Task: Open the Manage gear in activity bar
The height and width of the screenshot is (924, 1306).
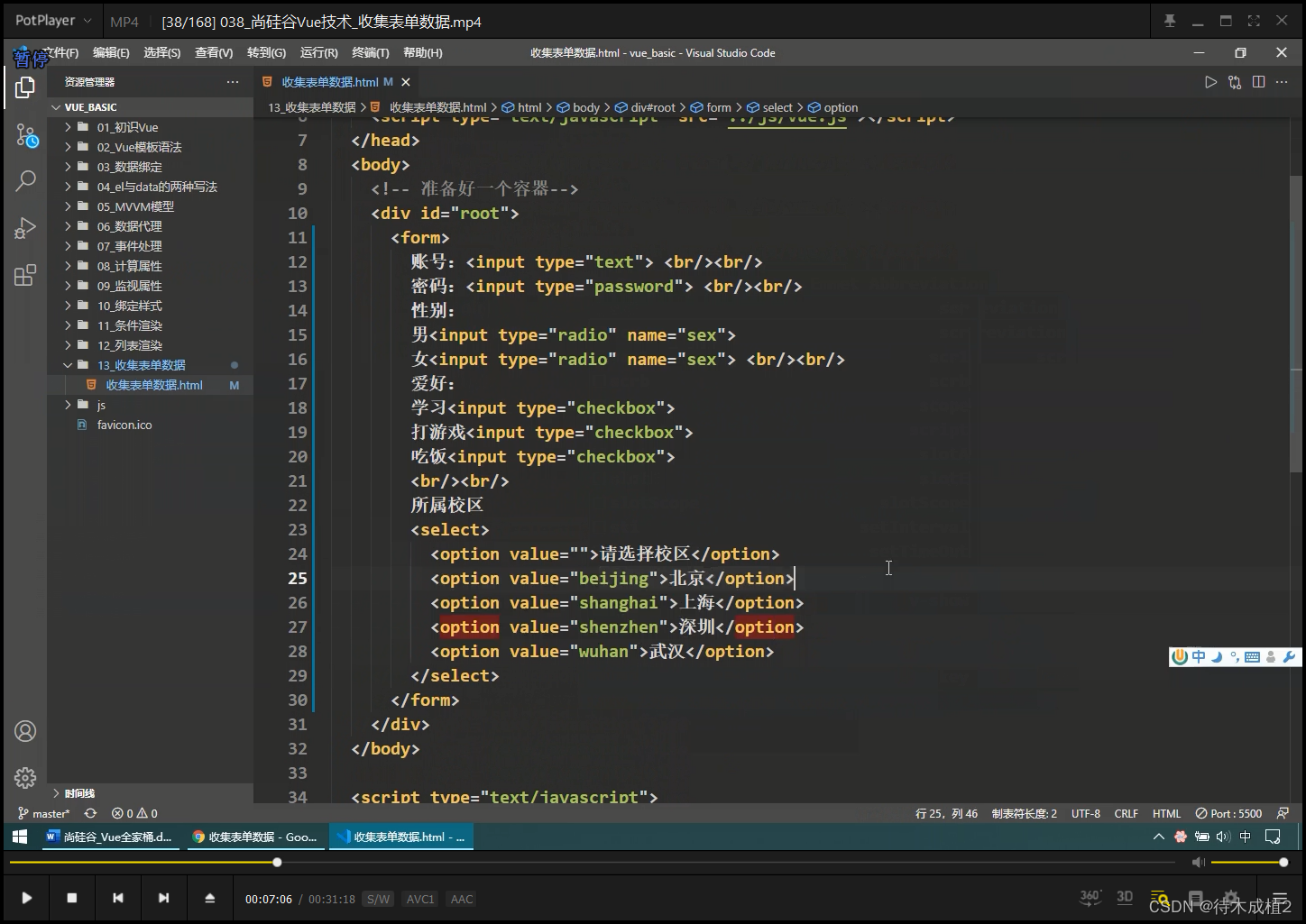Action: tap(25, 777)
